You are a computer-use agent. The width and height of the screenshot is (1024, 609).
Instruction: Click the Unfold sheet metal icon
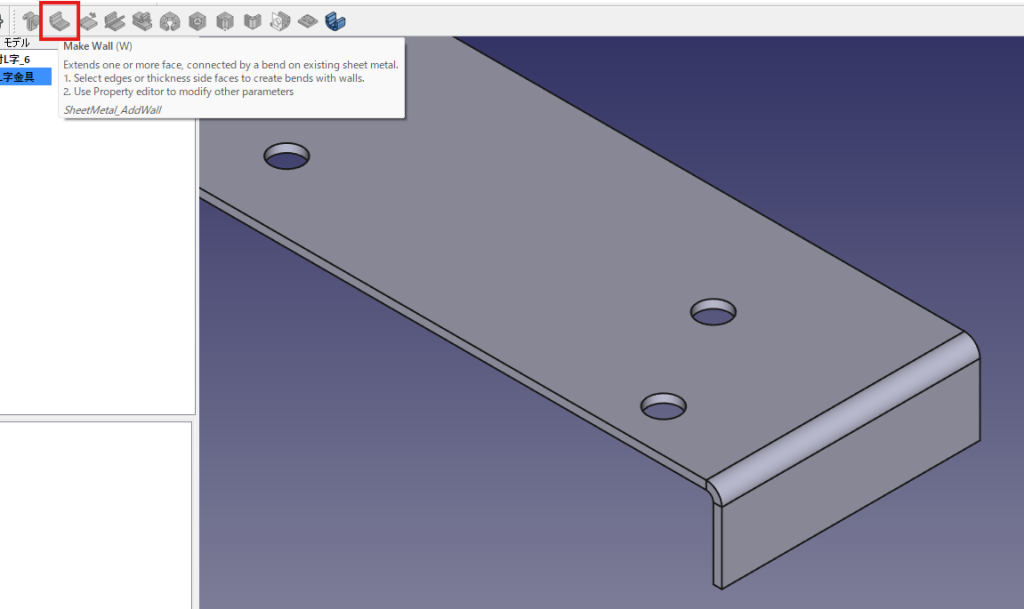click(143, 20)
